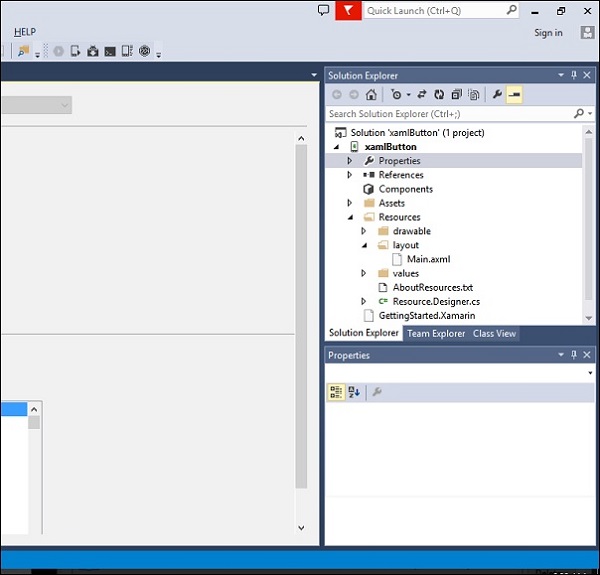Click the Sync with Active Document icon
The height and width of the screenshot is (575, 600).
coord(422,95)
